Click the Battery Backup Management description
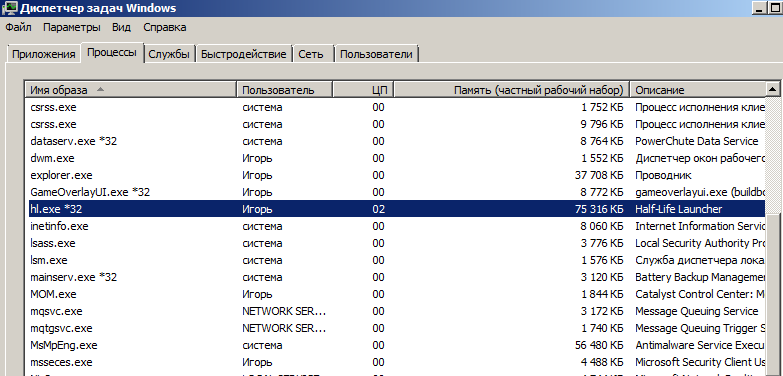This screenshot has width=783, height=376. (x=700, y=277)
